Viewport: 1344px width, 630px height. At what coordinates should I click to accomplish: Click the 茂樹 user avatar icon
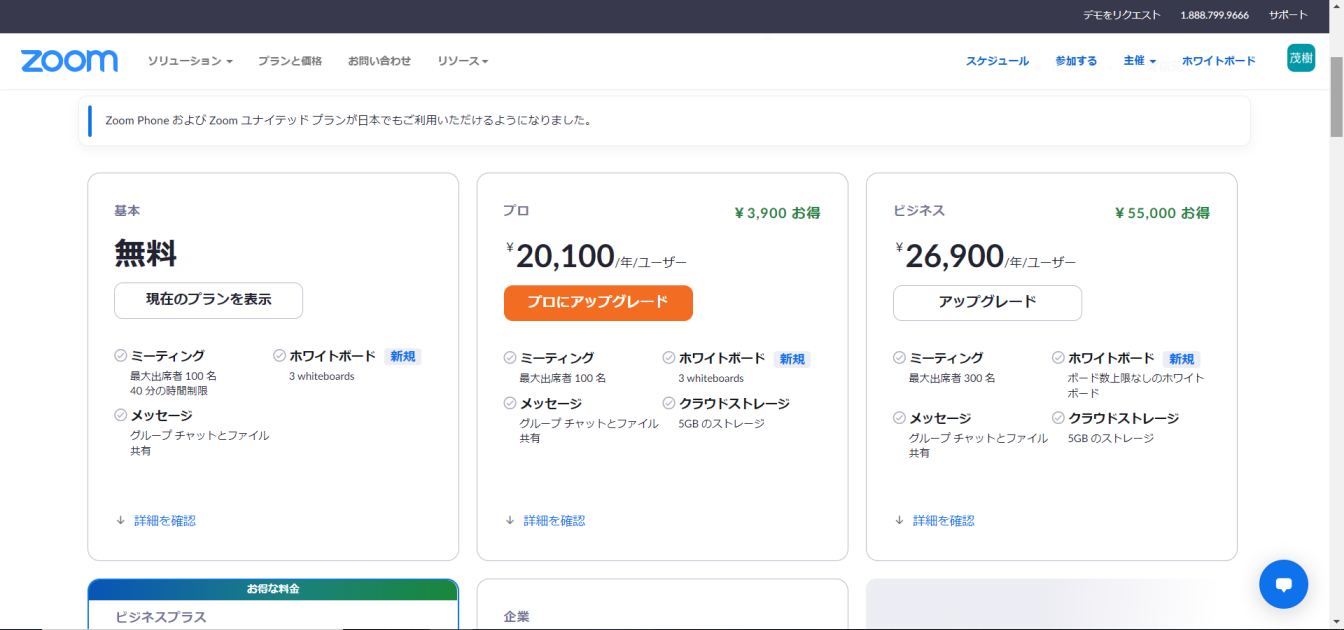(x=1300, y=59)
